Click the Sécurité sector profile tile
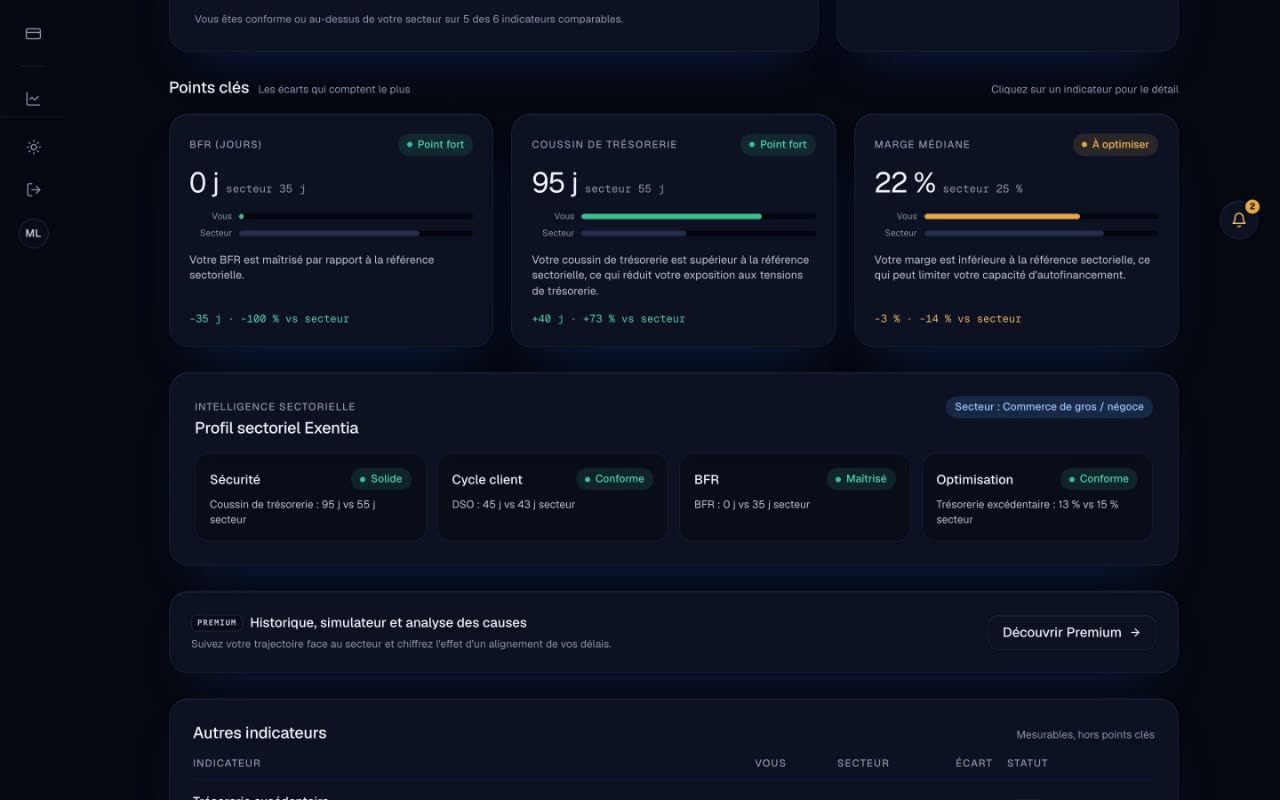This screenshot has width=1280, height=800. tap(310, 497)
